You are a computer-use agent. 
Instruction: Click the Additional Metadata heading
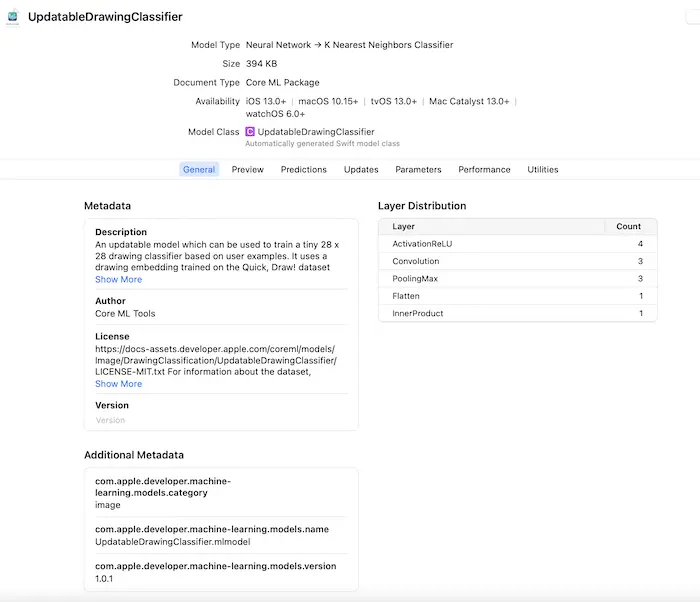click(x=134, y=455)
